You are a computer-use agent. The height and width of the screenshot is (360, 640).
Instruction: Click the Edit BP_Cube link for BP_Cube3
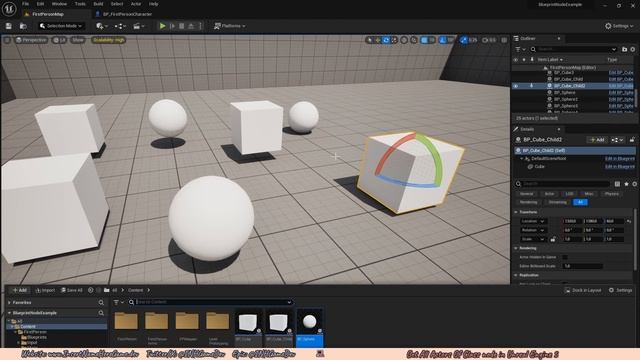(x=621, y=73)
